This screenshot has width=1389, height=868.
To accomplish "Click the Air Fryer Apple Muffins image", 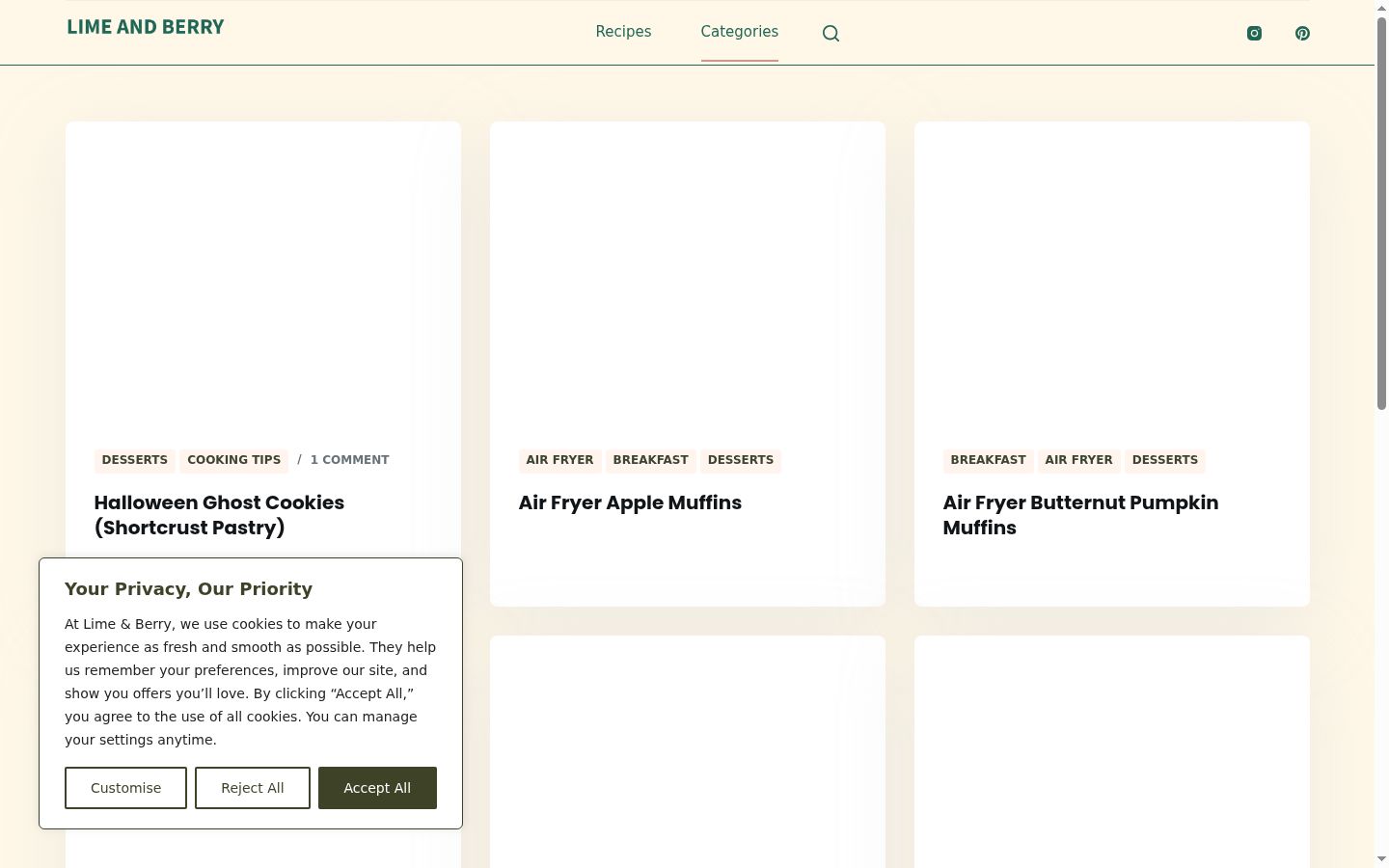I will pos(688,270).
